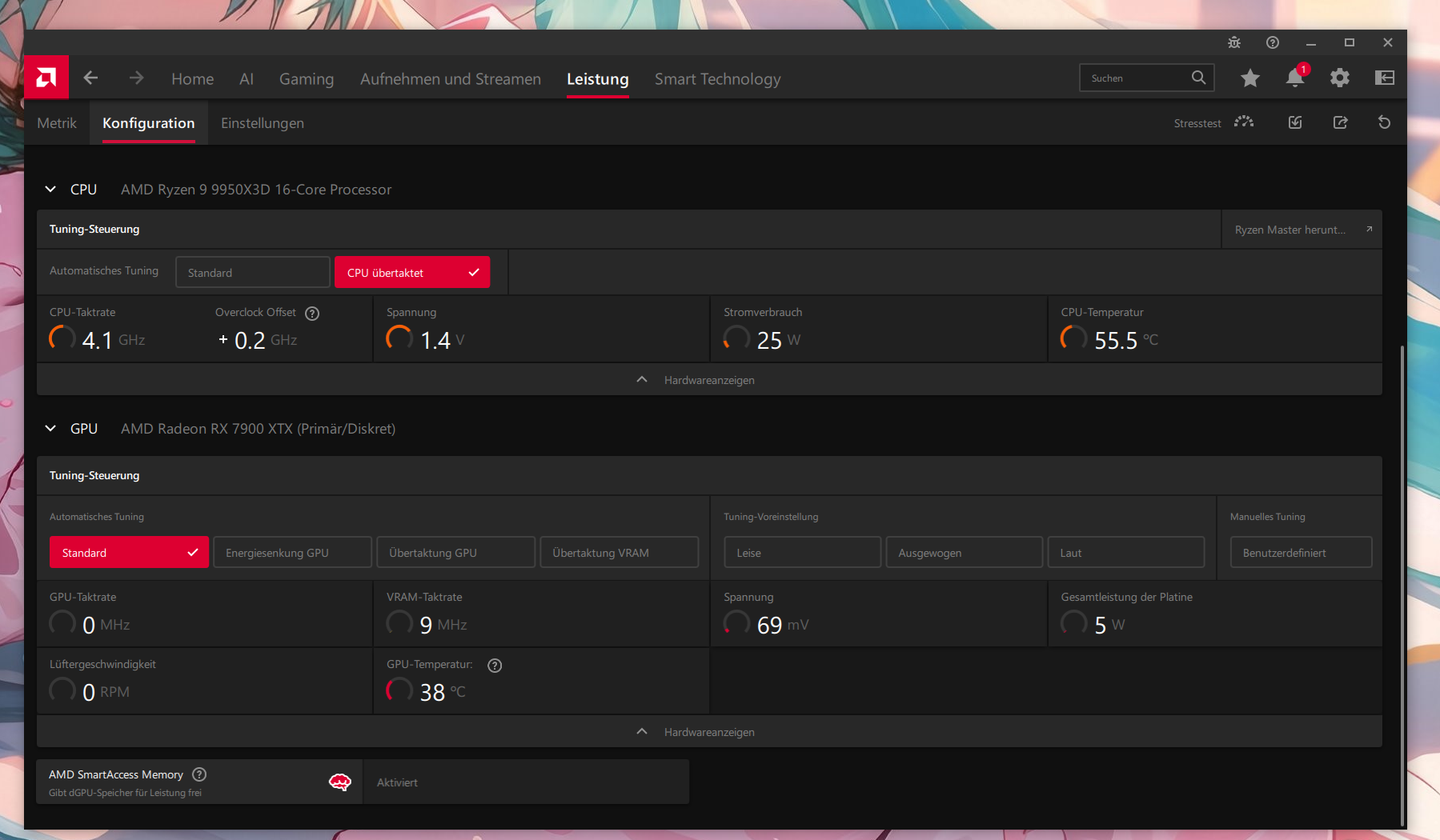Show AMD SmartAccess Memory help tooltip
1440x840 pixels.
pos(200,774)
